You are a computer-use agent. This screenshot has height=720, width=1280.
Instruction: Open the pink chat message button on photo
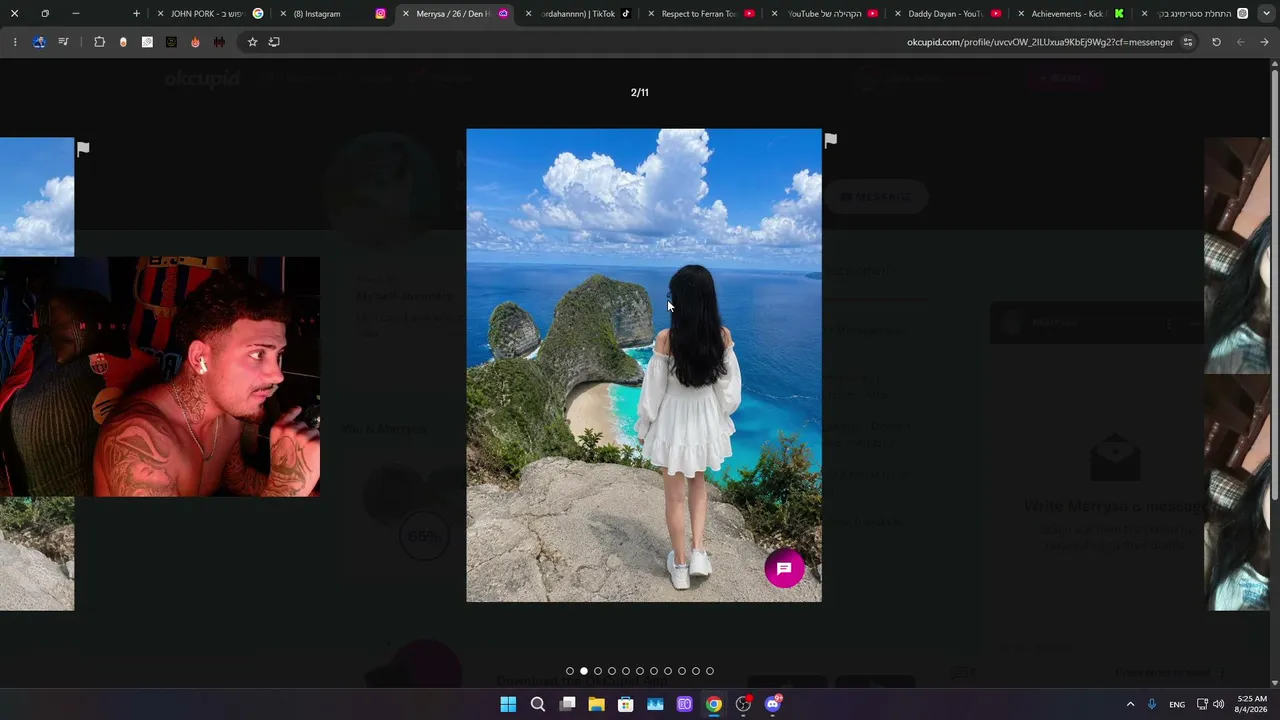784,568
